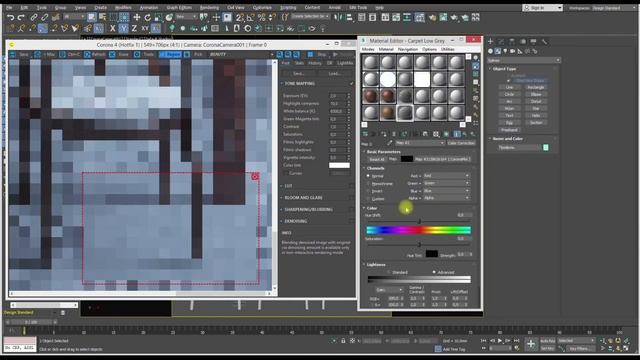Open the Blue channel source dropdown
This screenshot has height=360, width=640.
coord(446,191)
